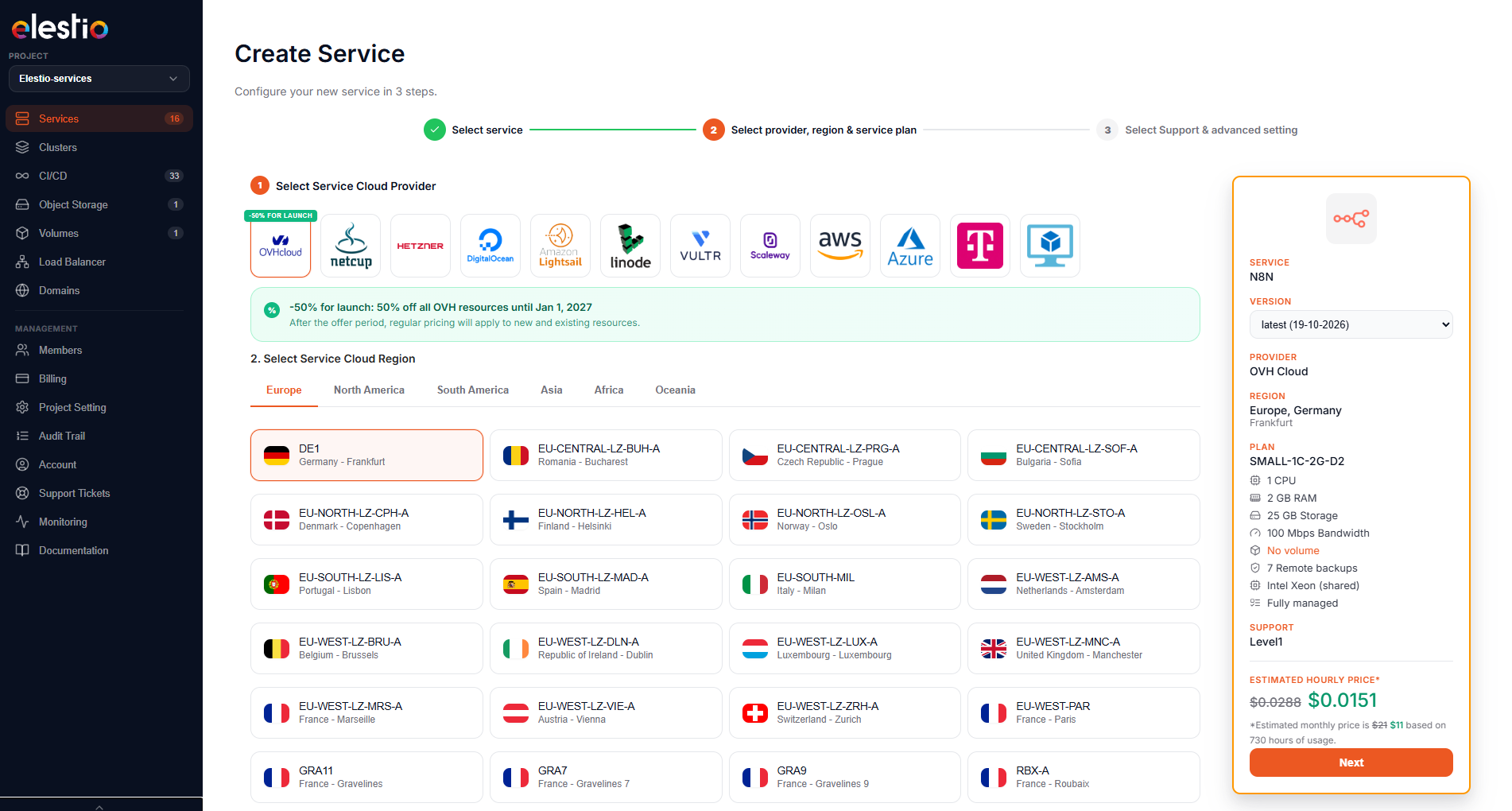Select Portugal - Lisbon region
The width and height of the screenshot is (1512, 811).
[x=366, y=584]
